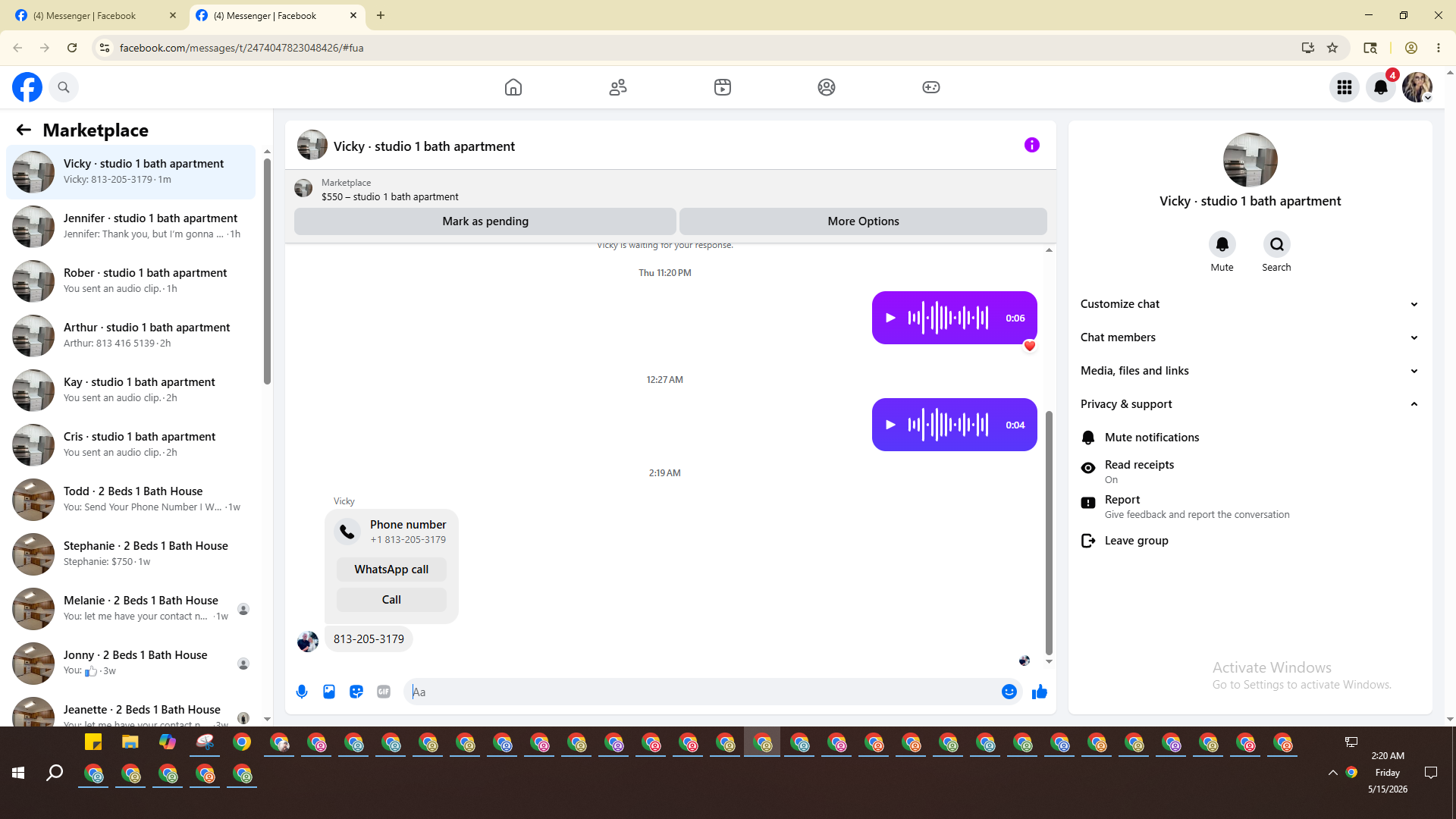The height and width of the screenshot is (819, 1456).
Task: Show hidden system tray icons
Action: 1332,773
